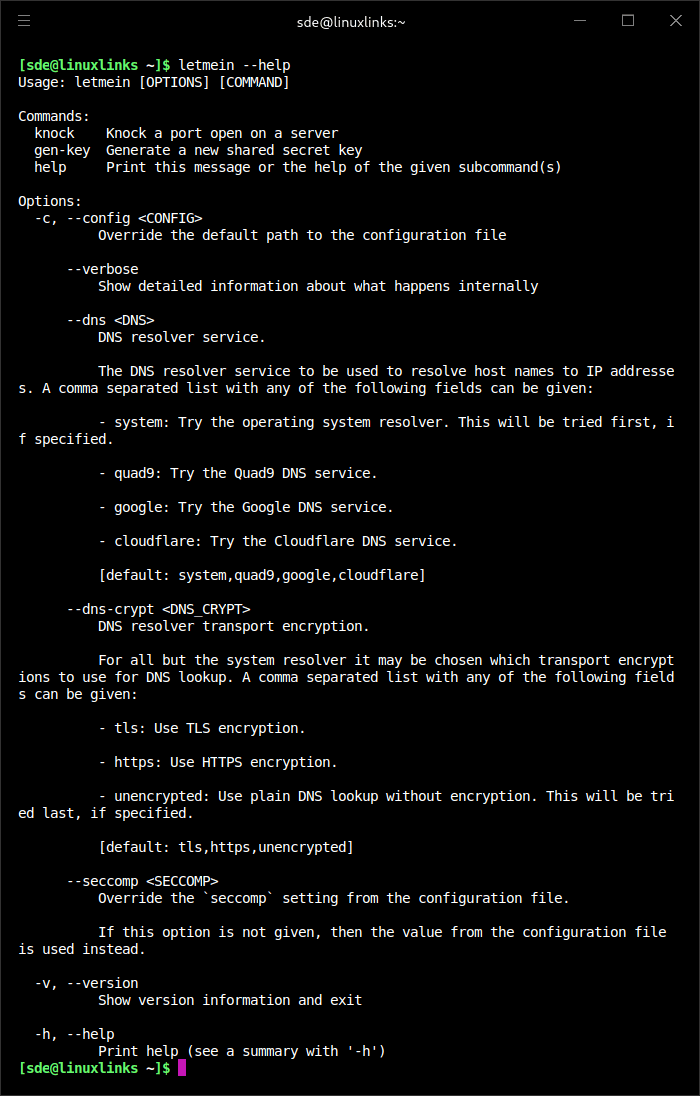Click the 'cloudflare: Try the Cloudflare DNS service' line

tap(278, 541)
